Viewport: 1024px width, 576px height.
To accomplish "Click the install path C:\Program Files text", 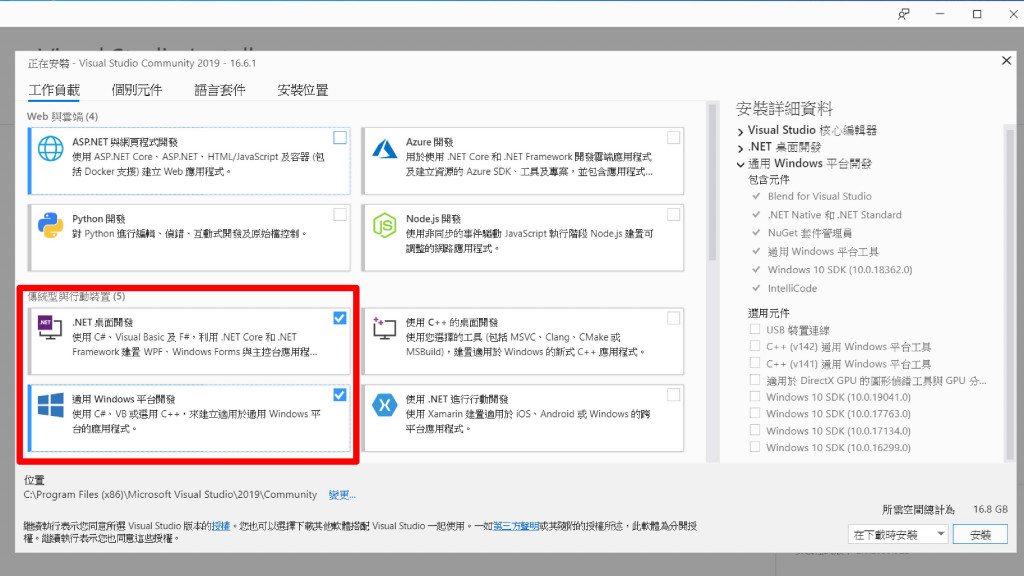I will (x=170, y=494).
